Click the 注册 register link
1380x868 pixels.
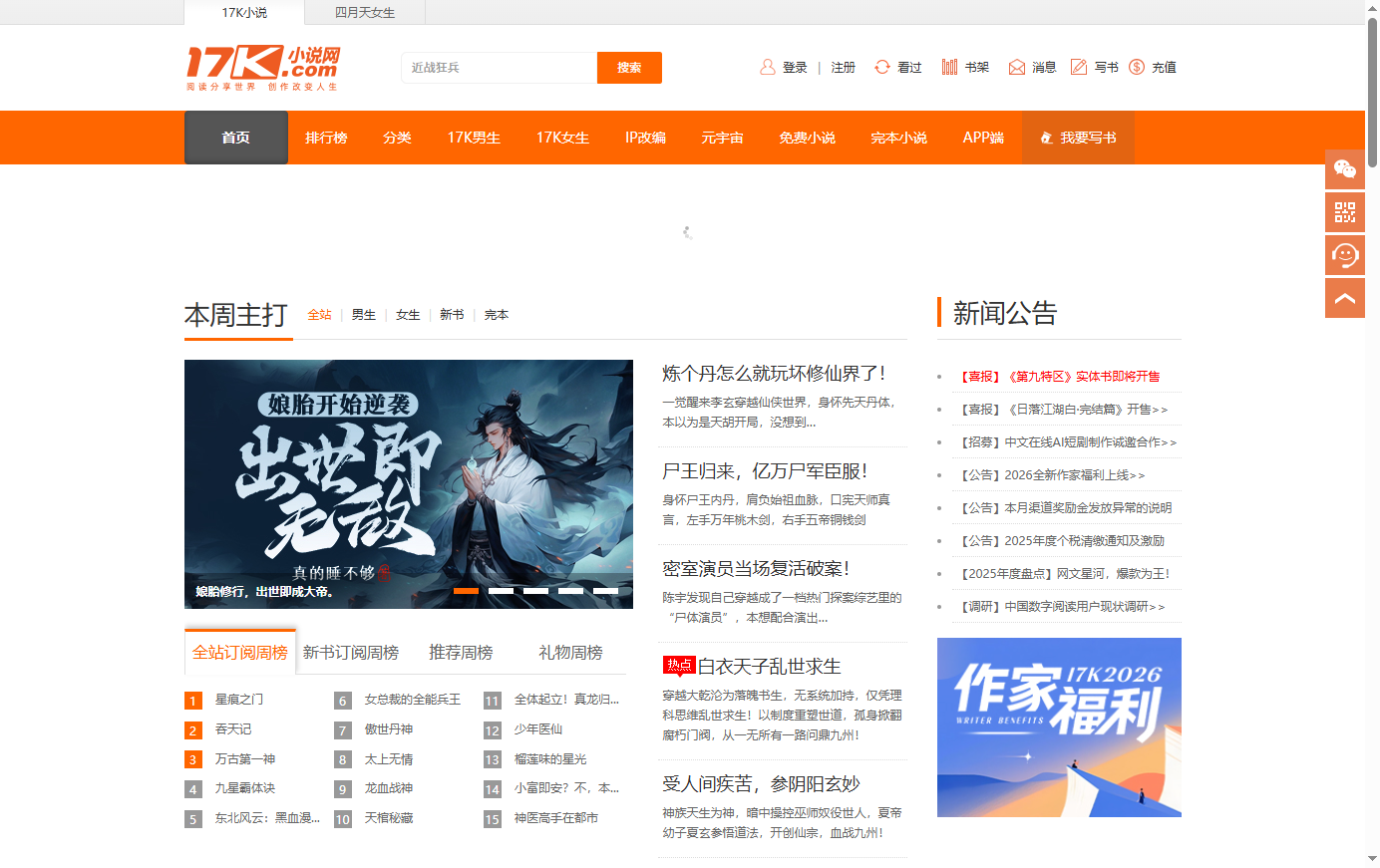pyautogui.click(x=844, y=67)
